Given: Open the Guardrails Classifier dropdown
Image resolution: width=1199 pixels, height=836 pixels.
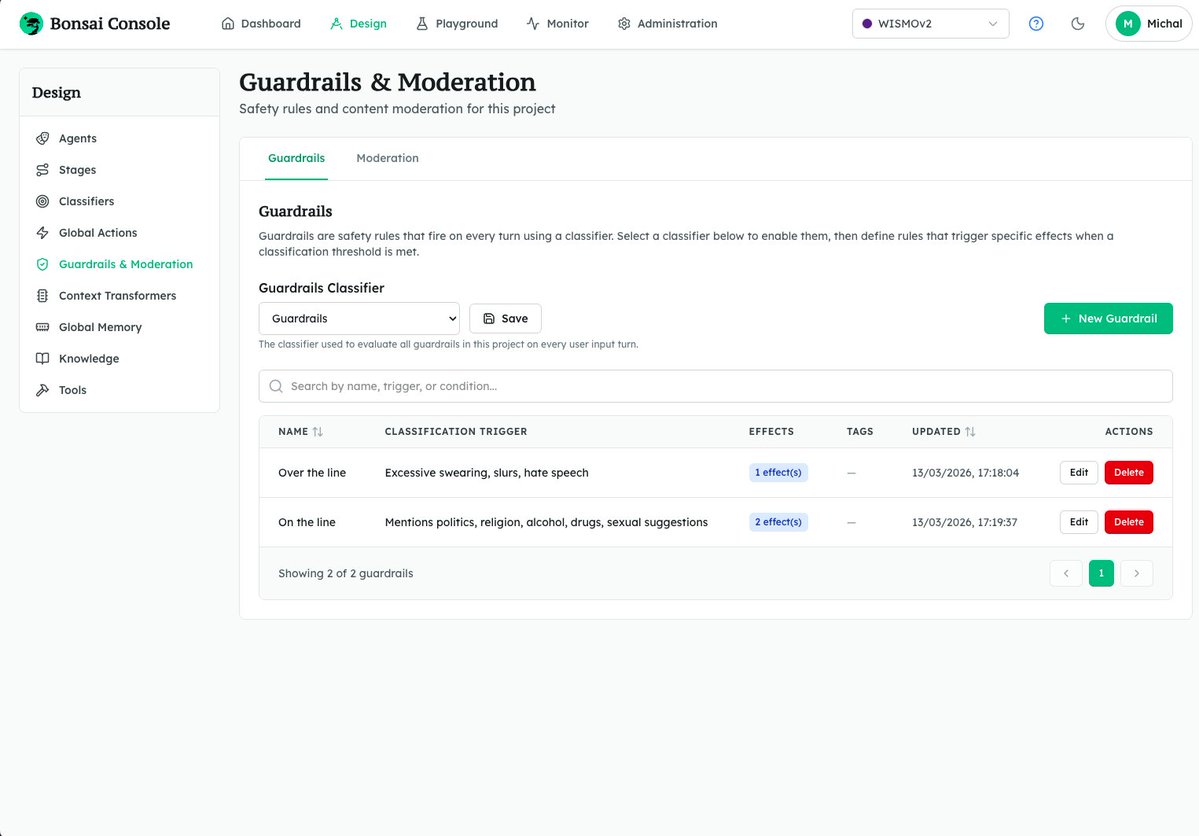Looking at the screenshot, I should (x=359, y=318).
